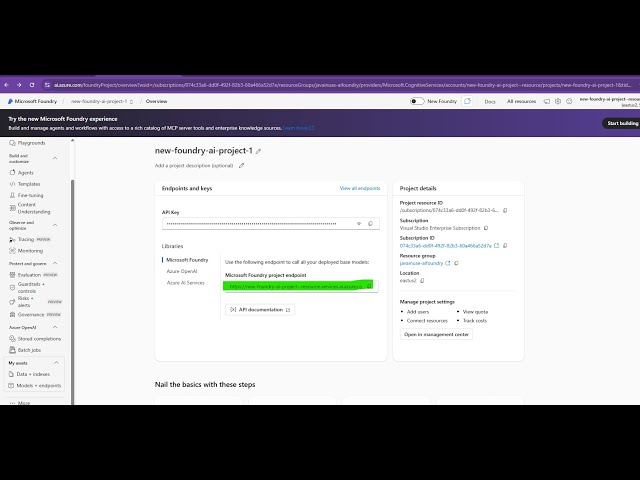
Task: Expand the More sidebar item
Action: (20, 403)
